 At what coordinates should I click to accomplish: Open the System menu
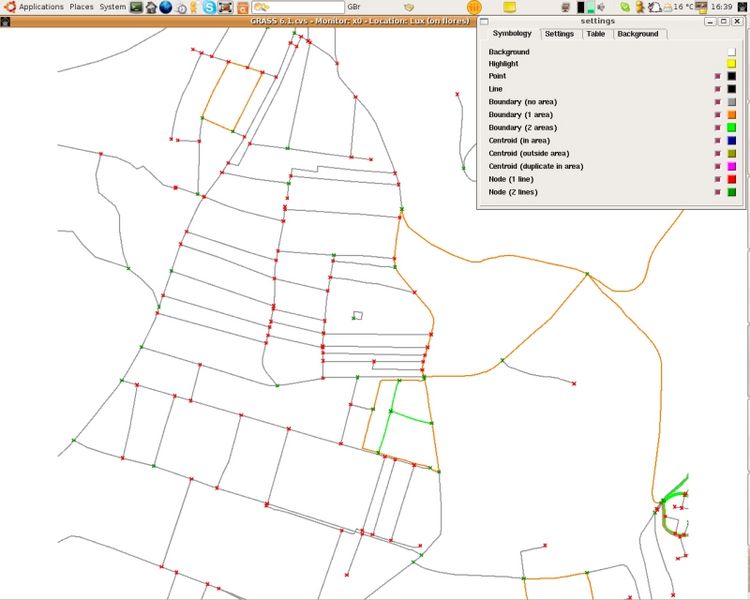(x=113, y=7)
